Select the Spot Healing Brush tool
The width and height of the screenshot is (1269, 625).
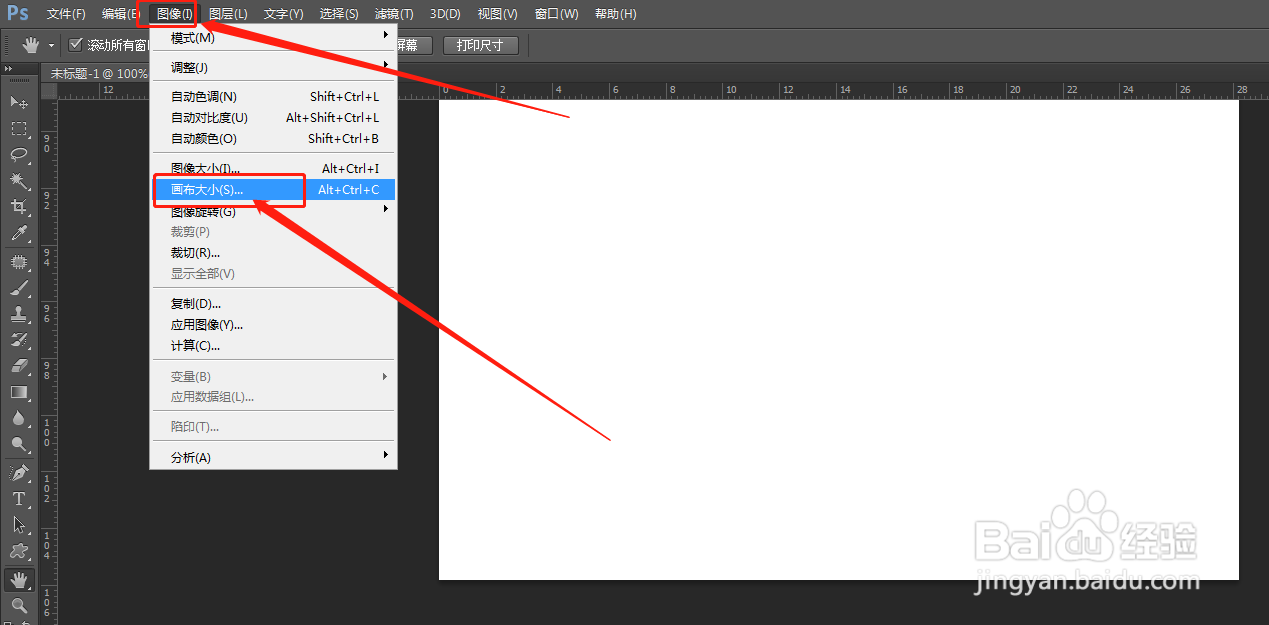tap(19, 262)
